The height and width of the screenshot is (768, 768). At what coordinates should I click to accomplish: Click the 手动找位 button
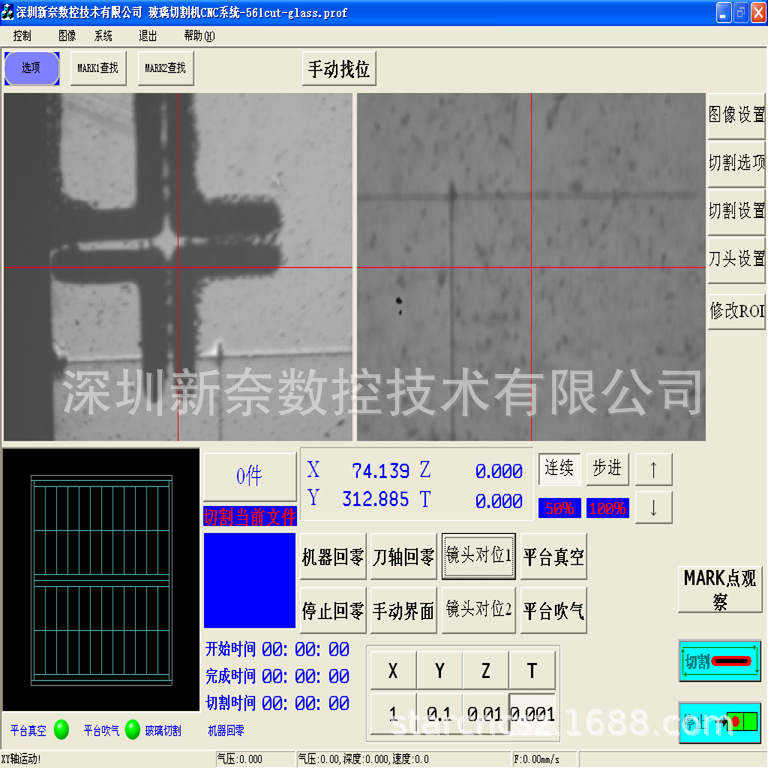tap(339, 69)
